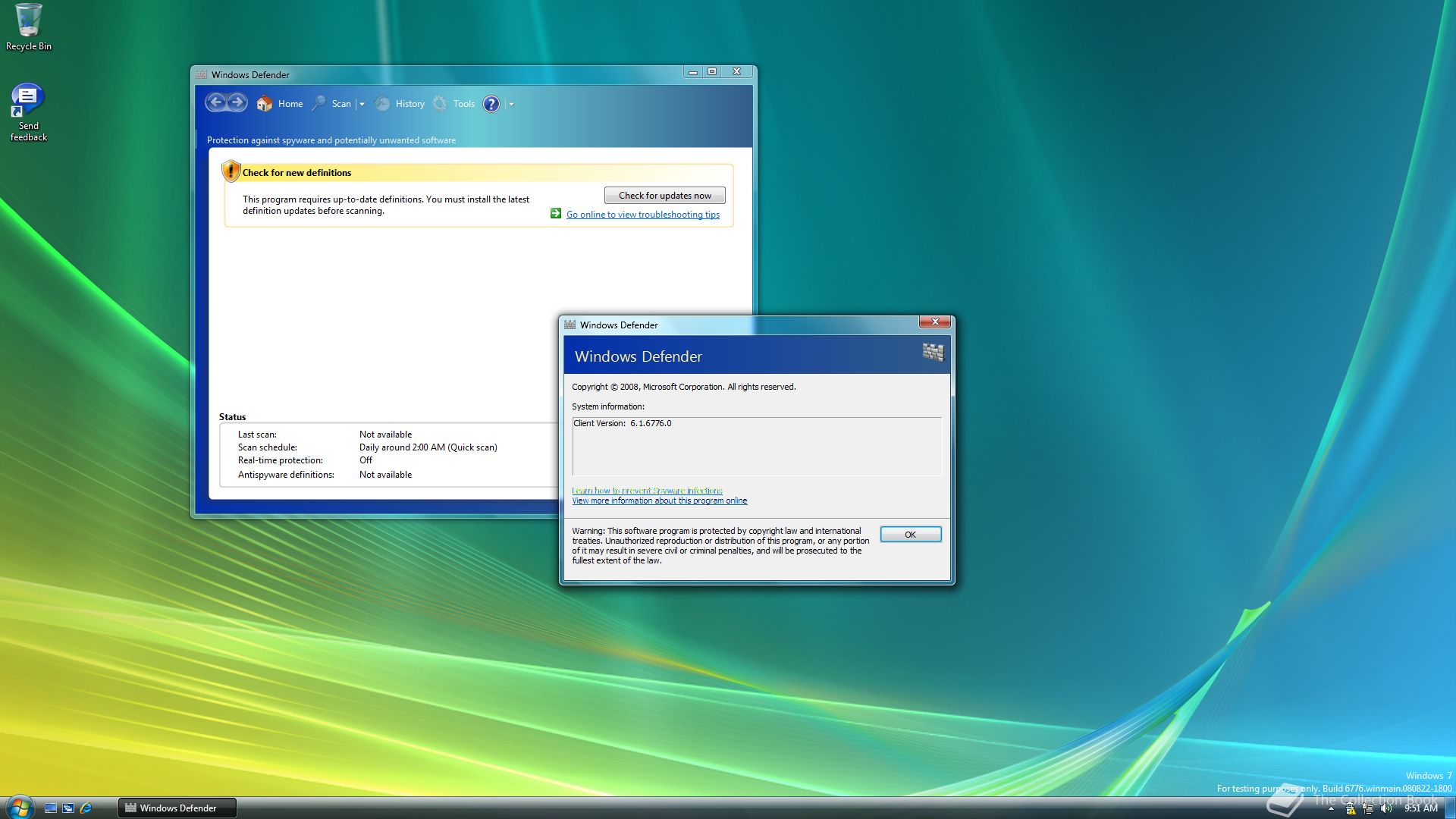
Task: Click the warning shield definitions icon
Action: tap(231, 171)
